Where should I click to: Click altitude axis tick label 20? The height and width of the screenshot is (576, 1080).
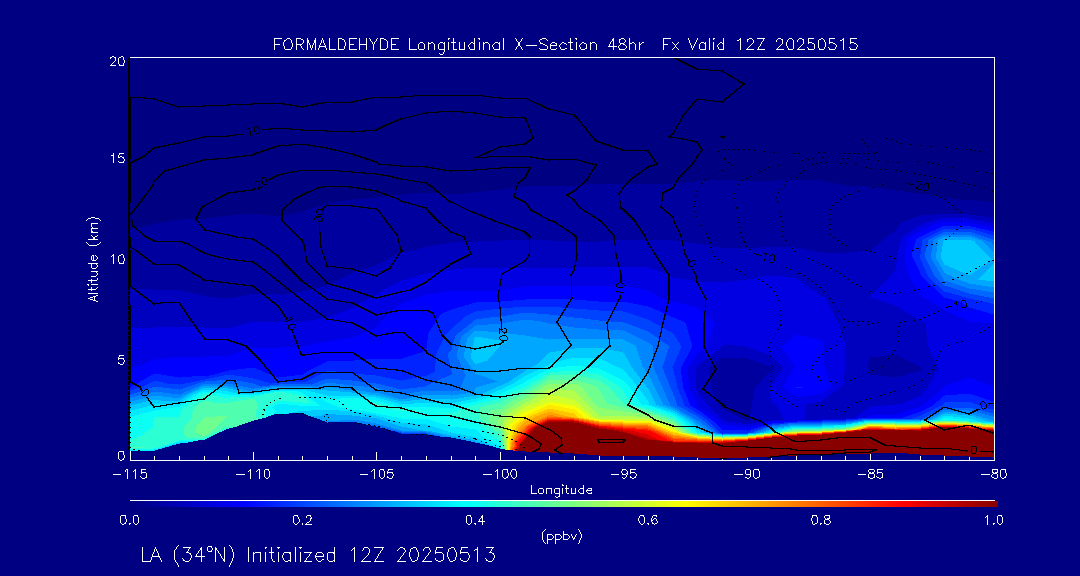click(x=116, y=61)
